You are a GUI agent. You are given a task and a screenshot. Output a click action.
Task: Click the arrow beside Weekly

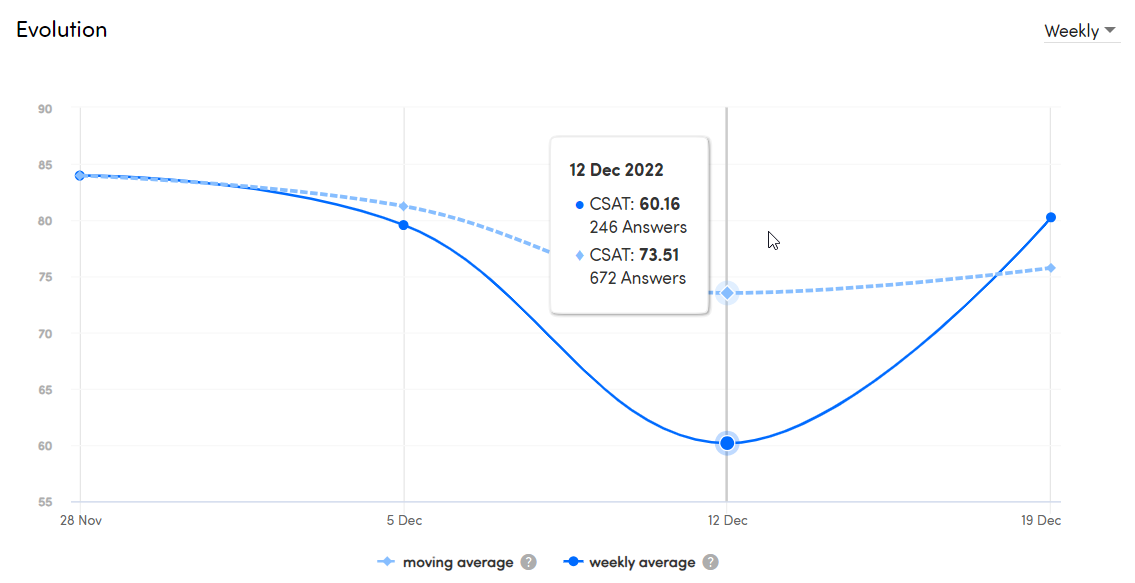point(1110,31)
